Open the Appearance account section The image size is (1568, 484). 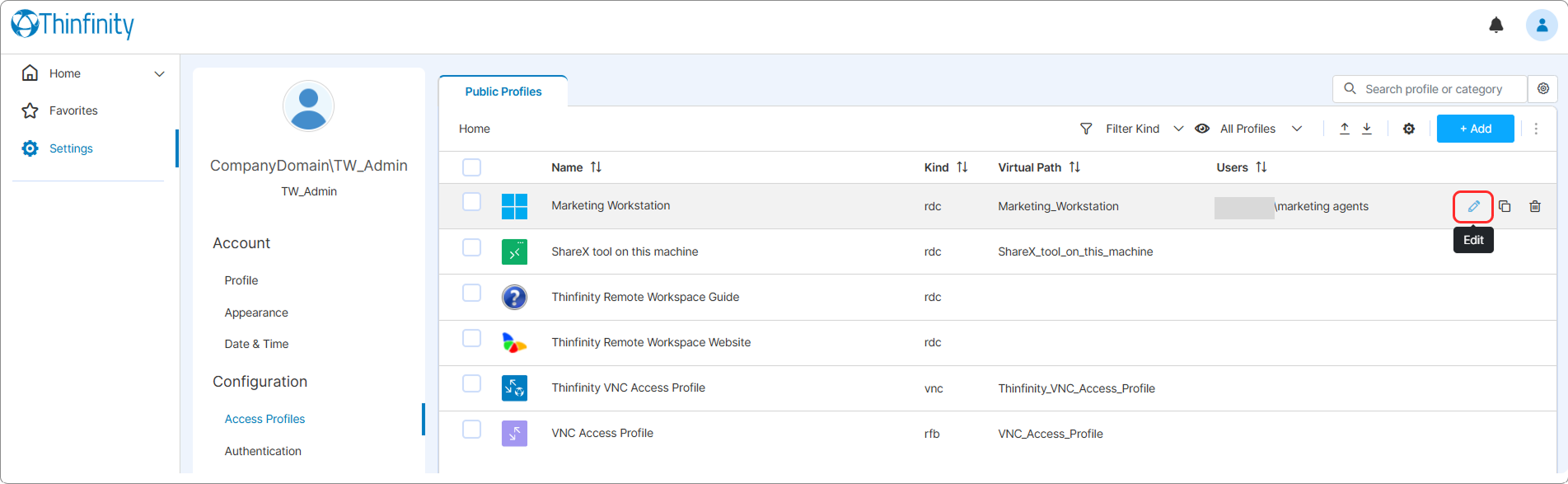point(256,312)
